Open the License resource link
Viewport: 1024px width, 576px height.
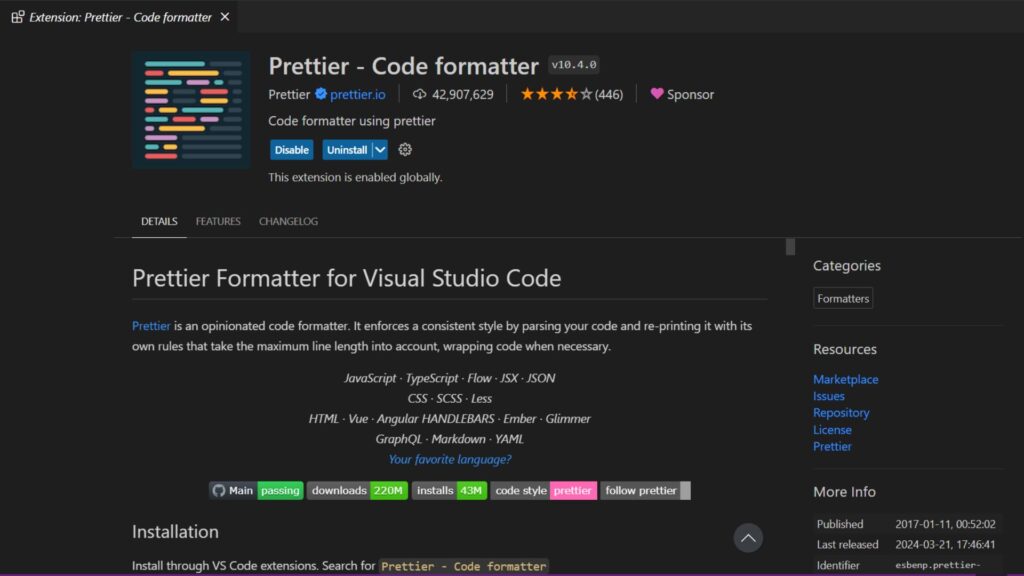coord(832,430)
